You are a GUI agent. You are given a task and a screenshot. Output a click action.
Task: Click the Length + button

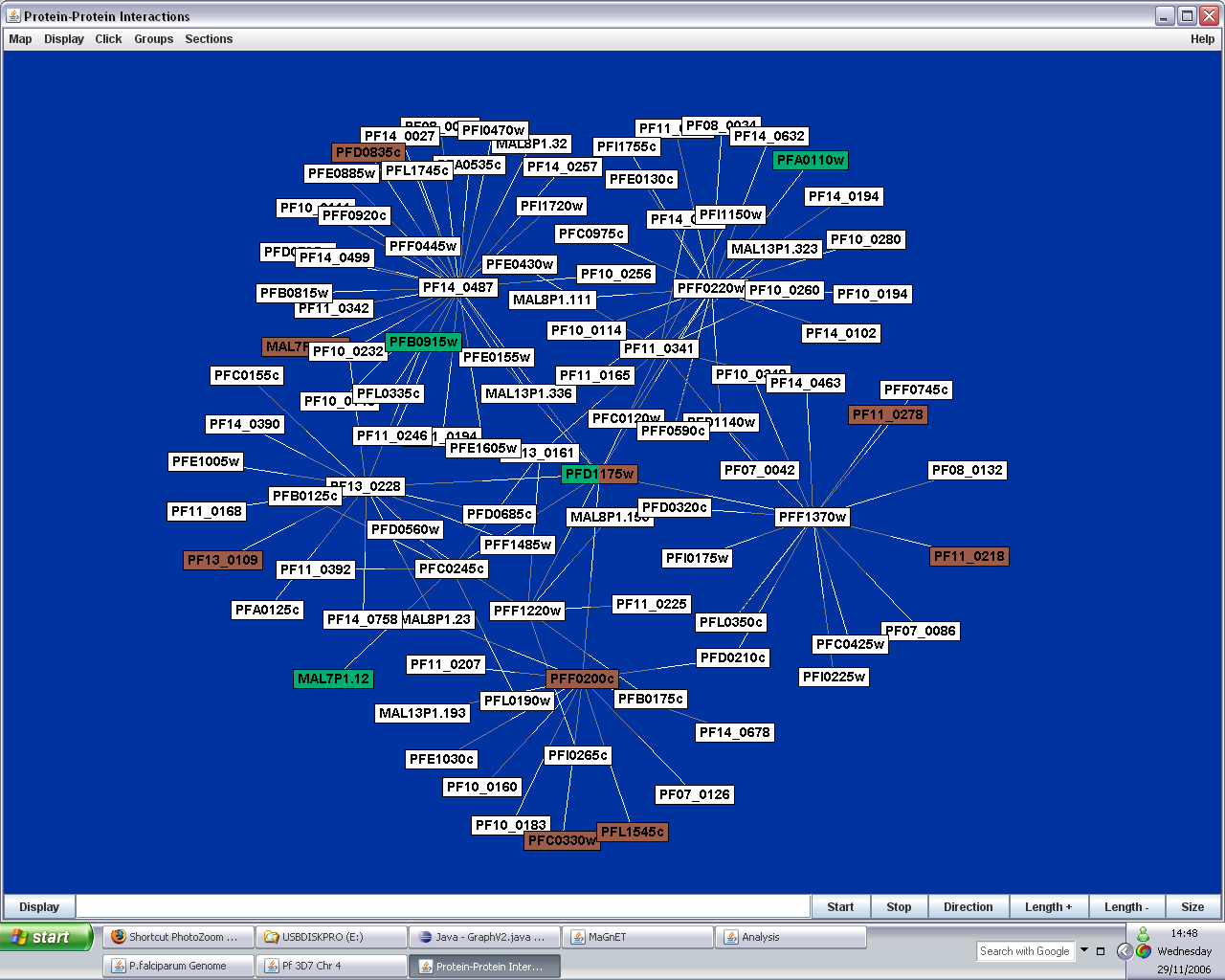tap(1048, 907)
